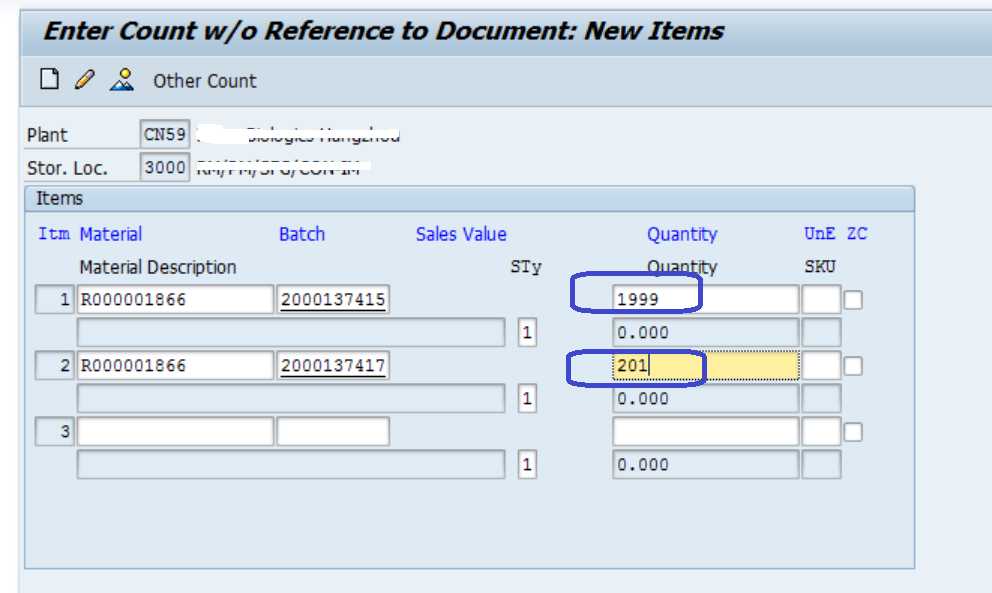Click item number box 1
This screenshot has width=992, height=593.
click(54, 299)
